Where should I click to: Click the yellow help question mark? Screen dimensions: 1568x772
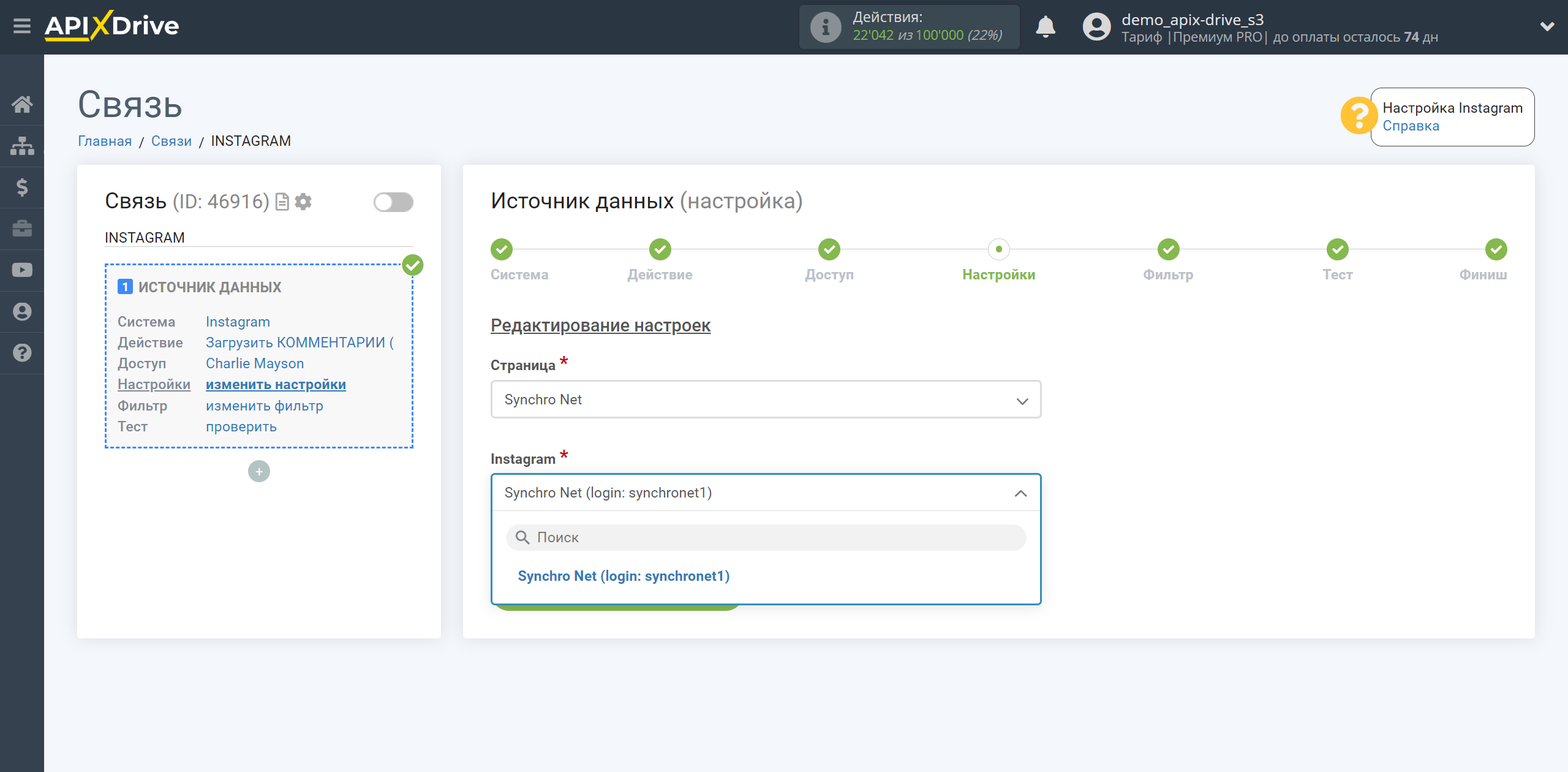[1358, 115]
